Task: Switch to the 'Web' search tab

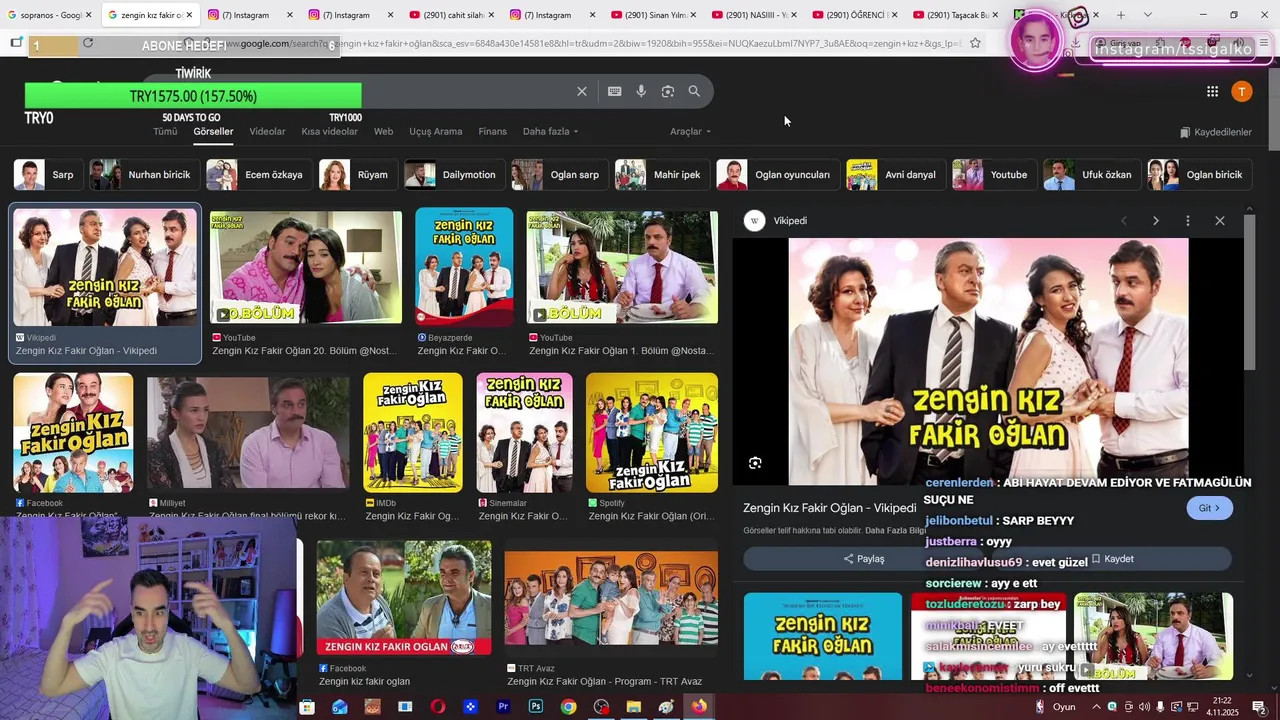Action: coord(383,132)
